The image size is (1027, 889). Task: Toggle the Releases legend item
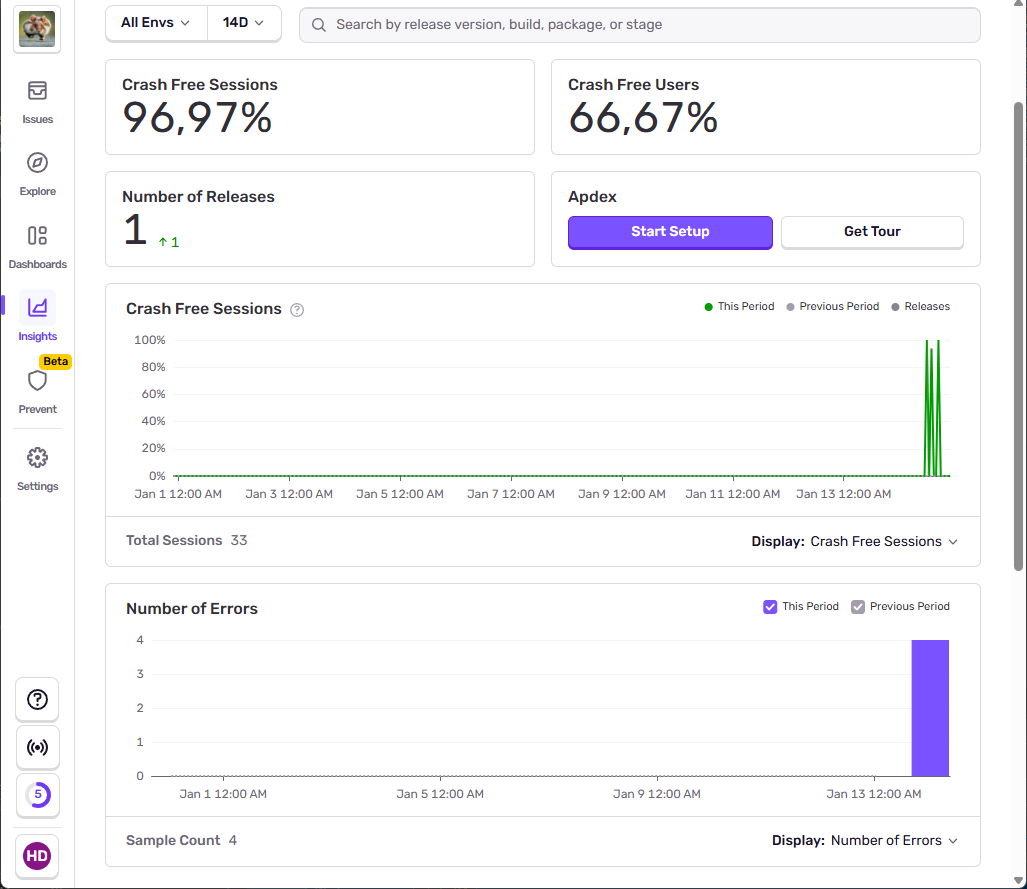pyautogui.click(x=920, y=307)
